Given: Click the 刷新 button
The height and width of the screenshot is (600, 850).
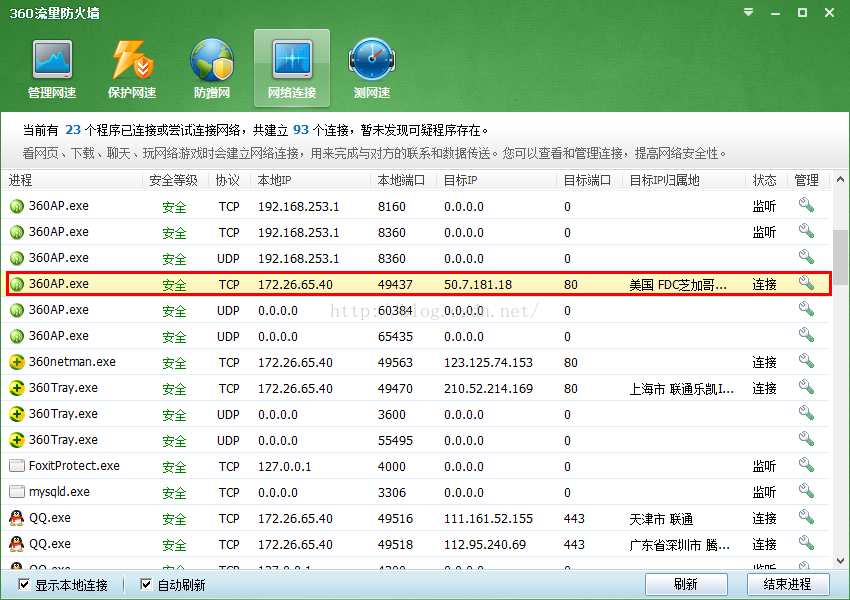Looking at the screenshot, I should pos(686,584).
